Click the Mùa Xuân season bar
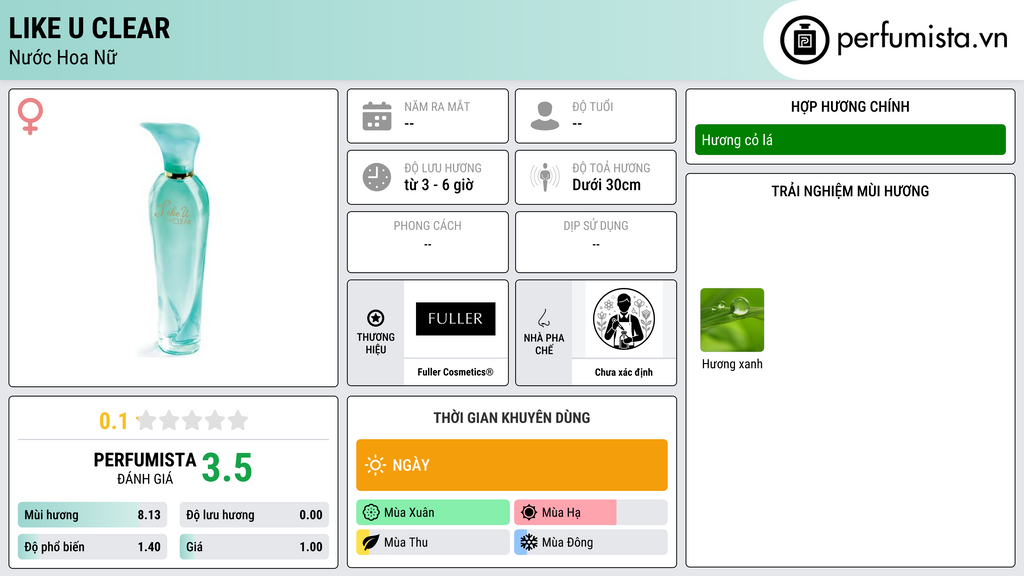 click(x=433, y=513)
